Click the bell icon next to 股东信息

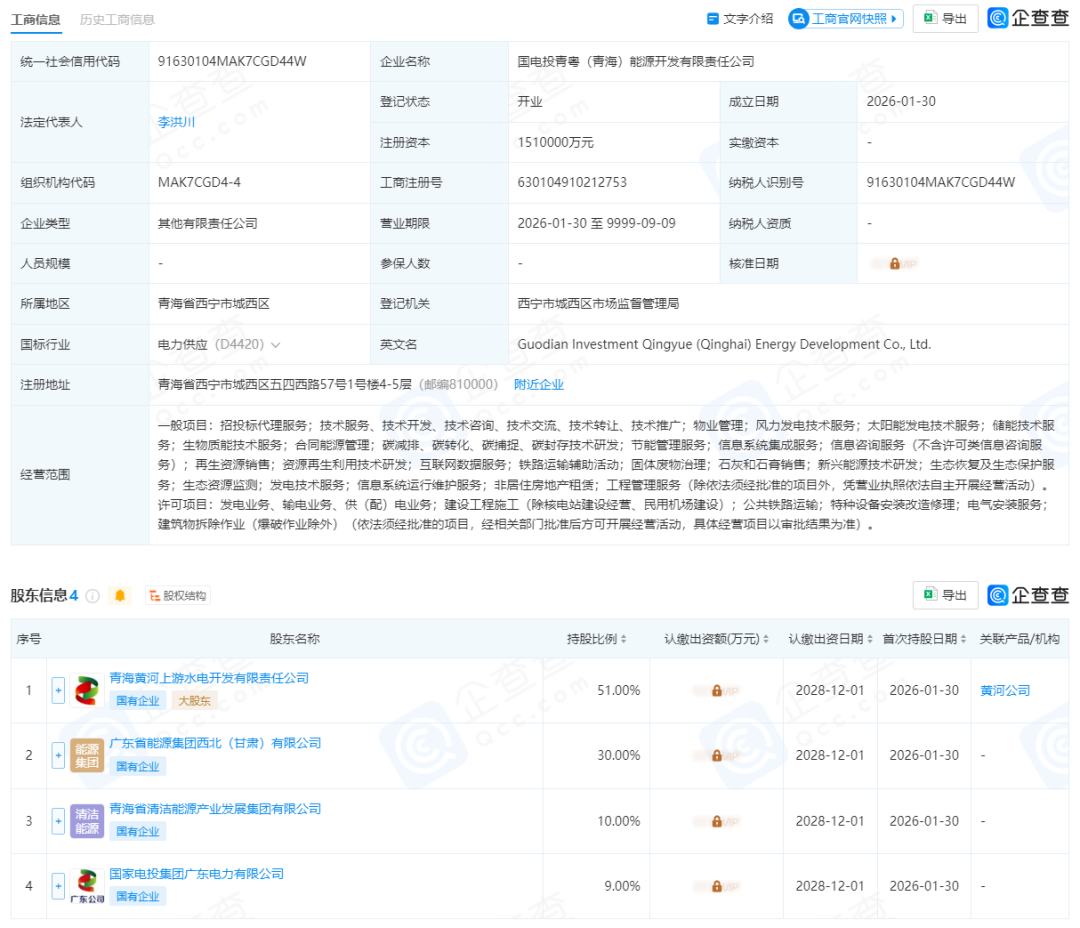click(120, 595)
